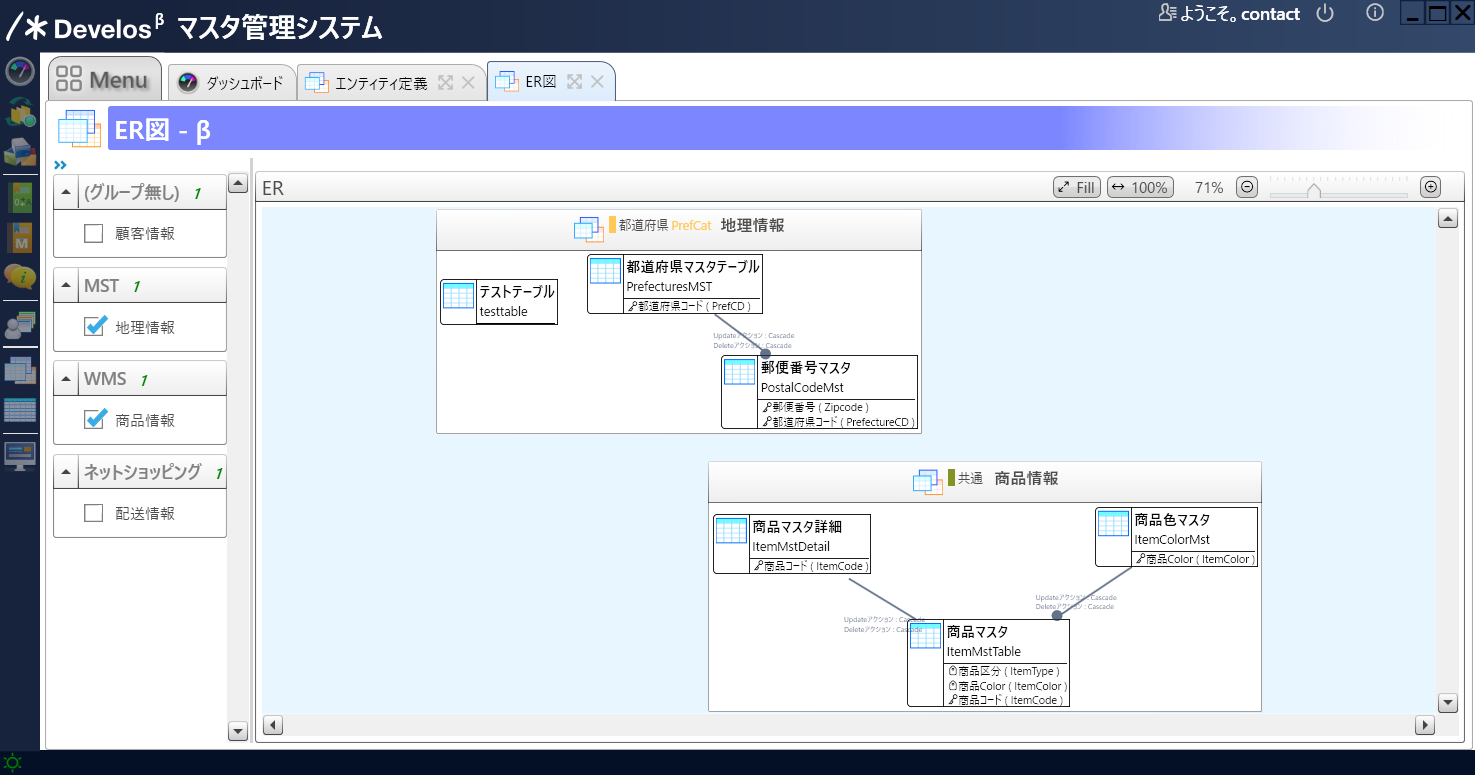The height and width of the screenshot is (775, 1475).
Task: Enable the 顧客情報 checkbox
Action: pos(94,234)
